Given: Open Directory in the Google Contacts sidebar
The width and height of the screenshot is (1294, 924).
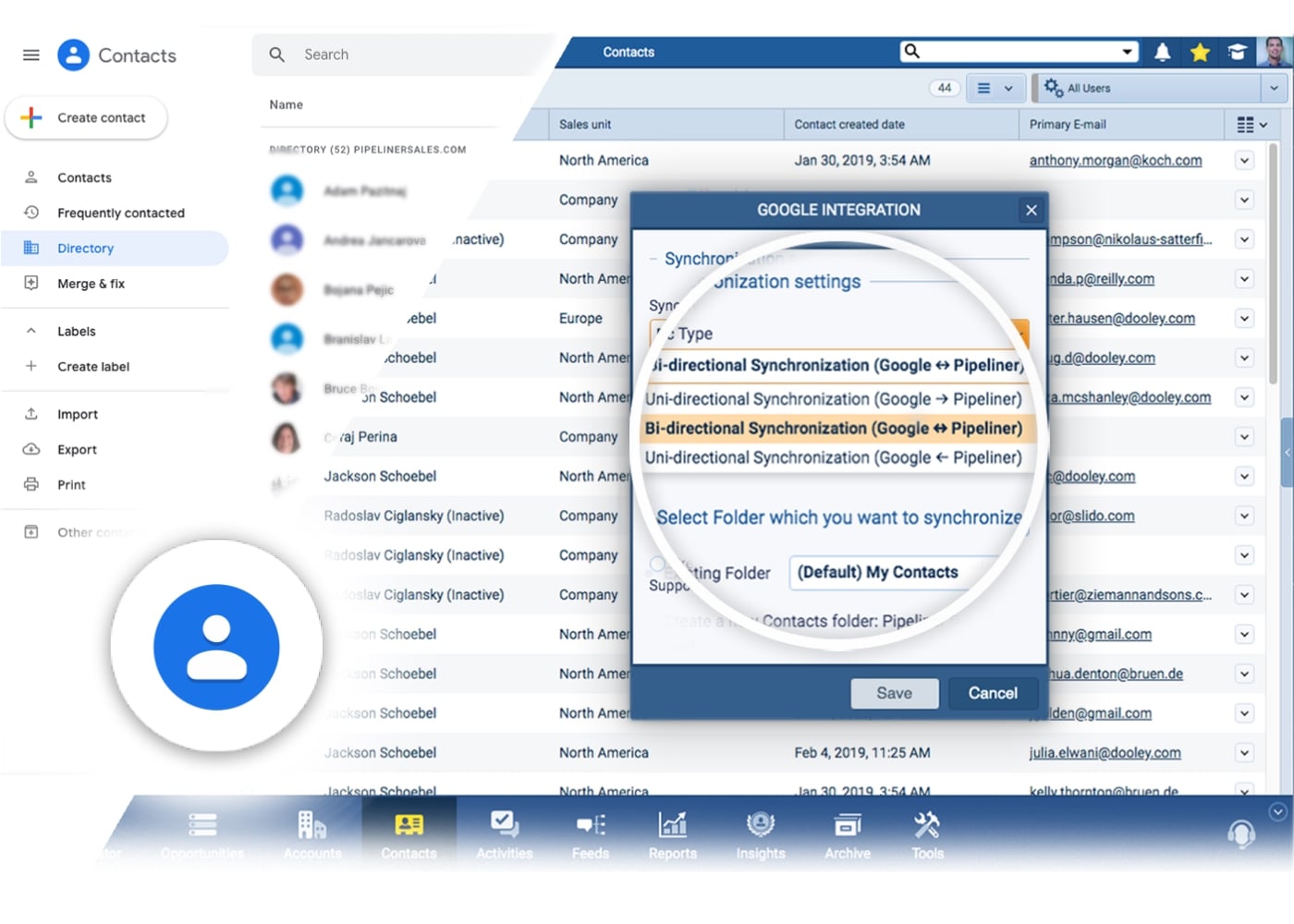Looking at the screenshot, I should pyautogui.click(x=86, y=248).
